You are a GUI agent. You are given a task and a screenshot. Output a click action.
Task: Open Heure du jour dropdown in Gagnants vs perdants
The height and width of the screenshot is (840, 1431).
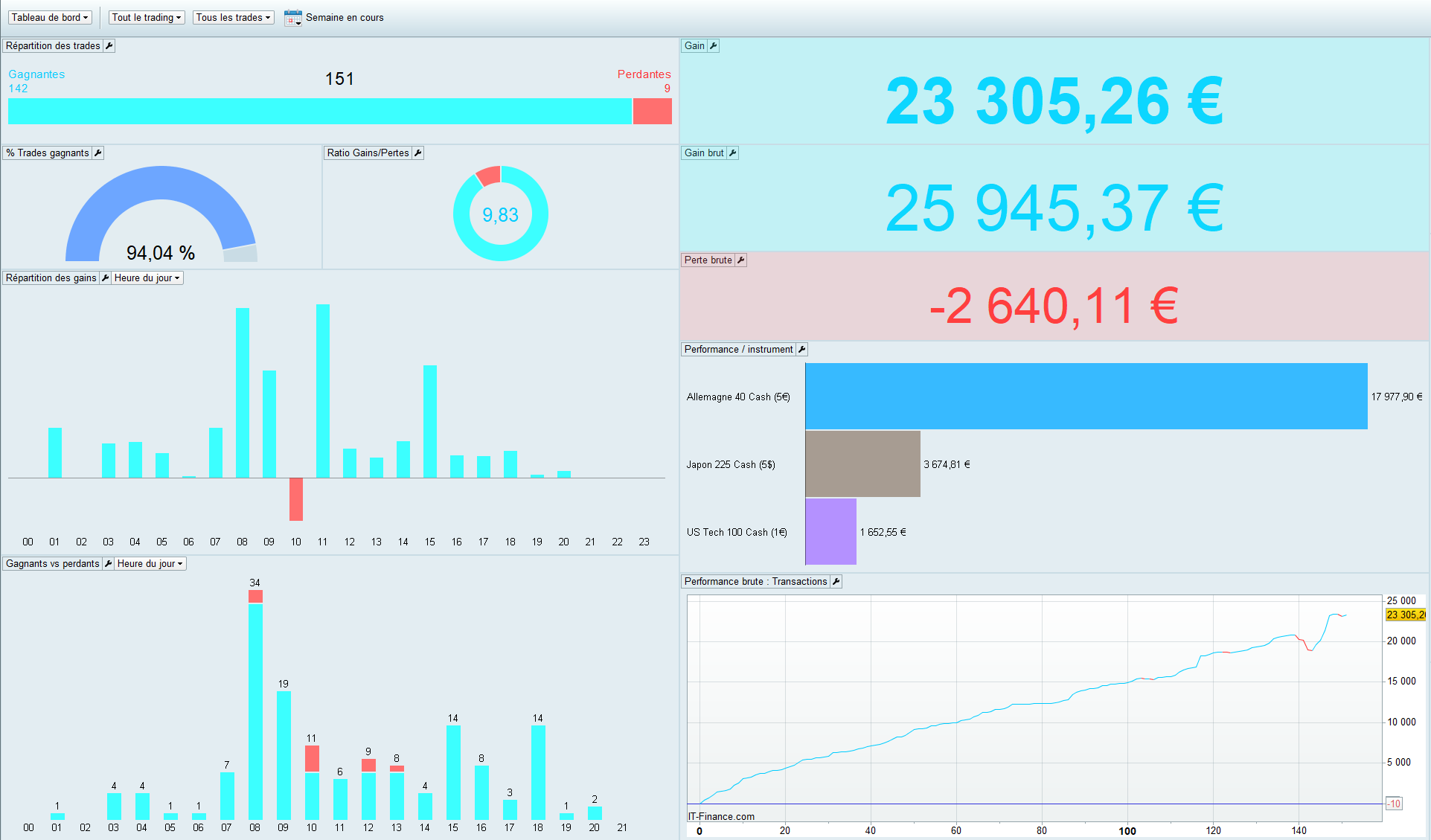point(150,564)
